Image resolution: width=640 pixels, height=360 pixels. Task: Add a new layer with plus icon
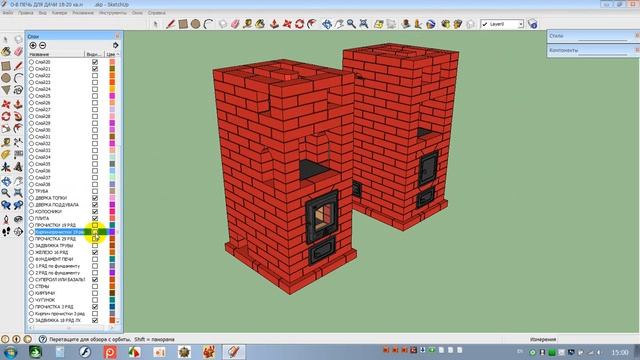coord(33,45)
